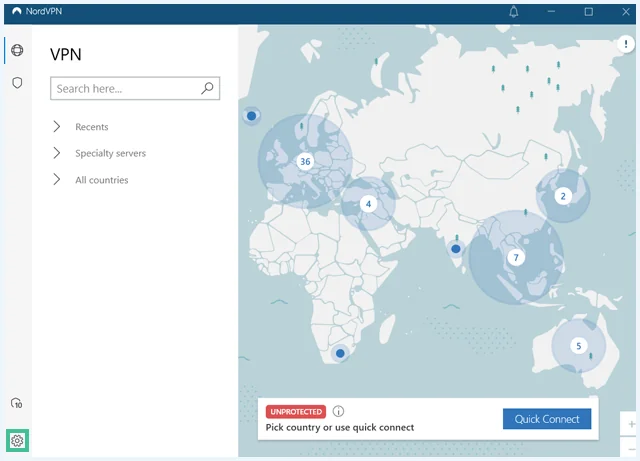
Task: Minimize the NordVPN window
Action: (551, 11)
